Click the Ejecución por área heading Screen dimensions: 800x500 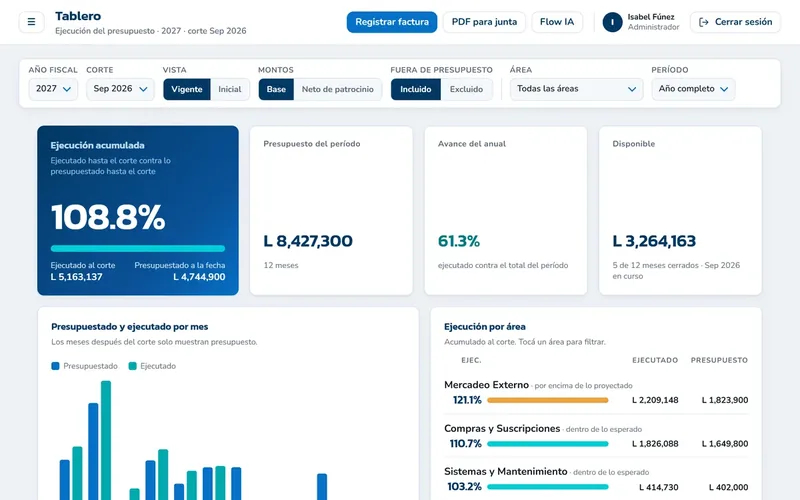(x=485, y=327)
